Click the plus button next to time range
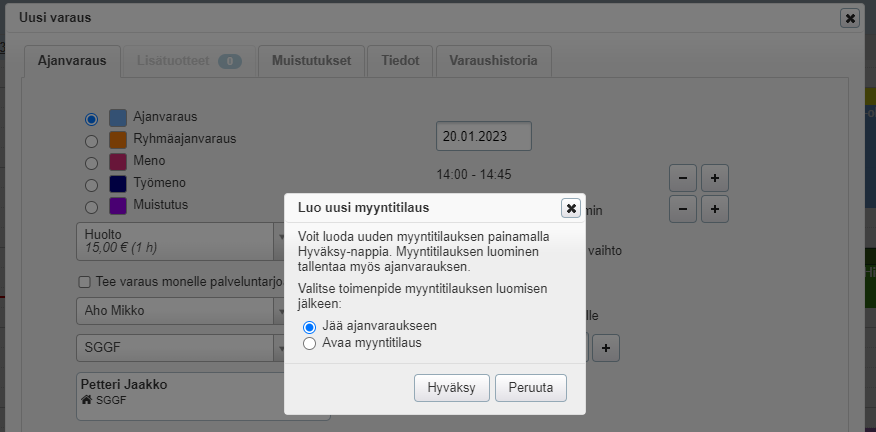Screen dimensions: 876x432 (x=715, y=178)
